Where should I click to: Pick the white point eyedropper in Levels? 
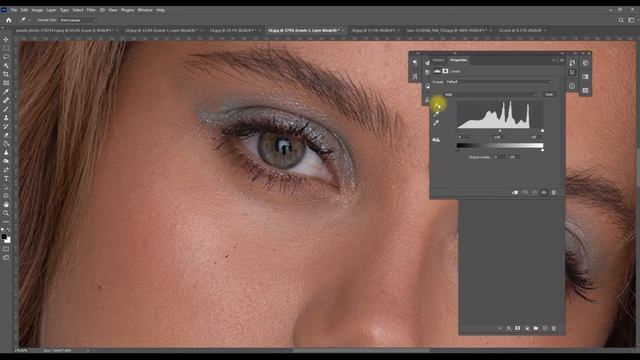coord(436,123)
